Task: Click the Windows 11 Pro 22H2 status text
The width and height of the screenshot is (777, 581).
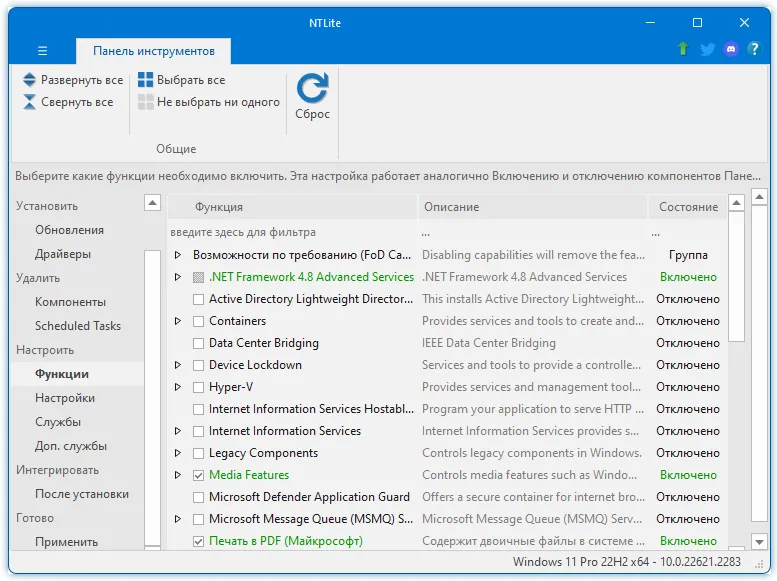Action: [x=626, y=562]
